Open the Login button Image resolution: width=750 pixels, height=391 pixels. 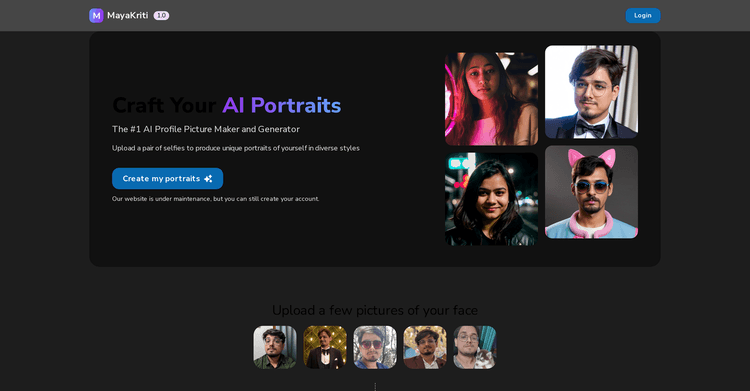coord(642,15)
